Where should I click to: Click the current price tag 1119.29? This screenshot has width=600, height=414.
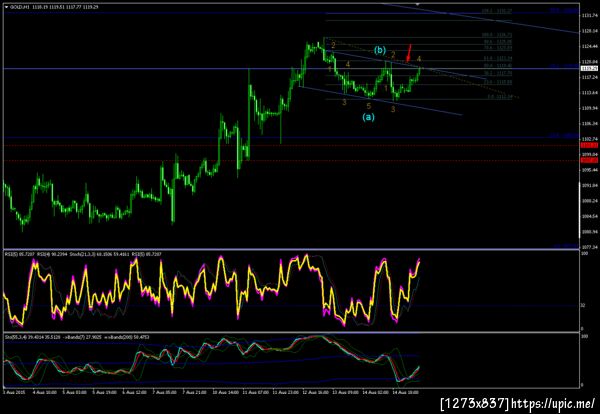tap(589, 68)
